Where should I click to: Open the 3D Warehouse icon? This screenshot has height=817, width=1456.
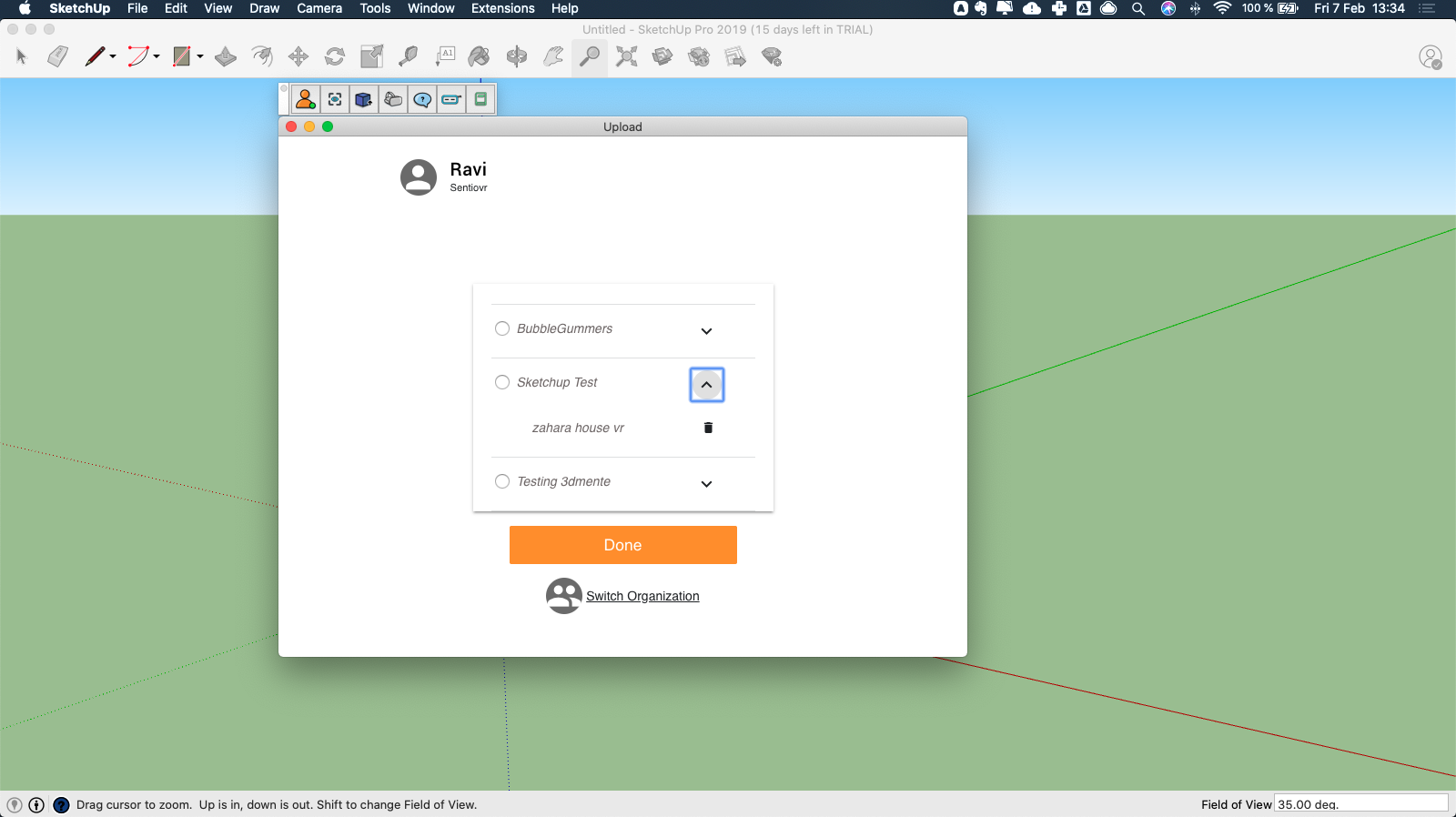pyautogui.click(x=662, y=56)
